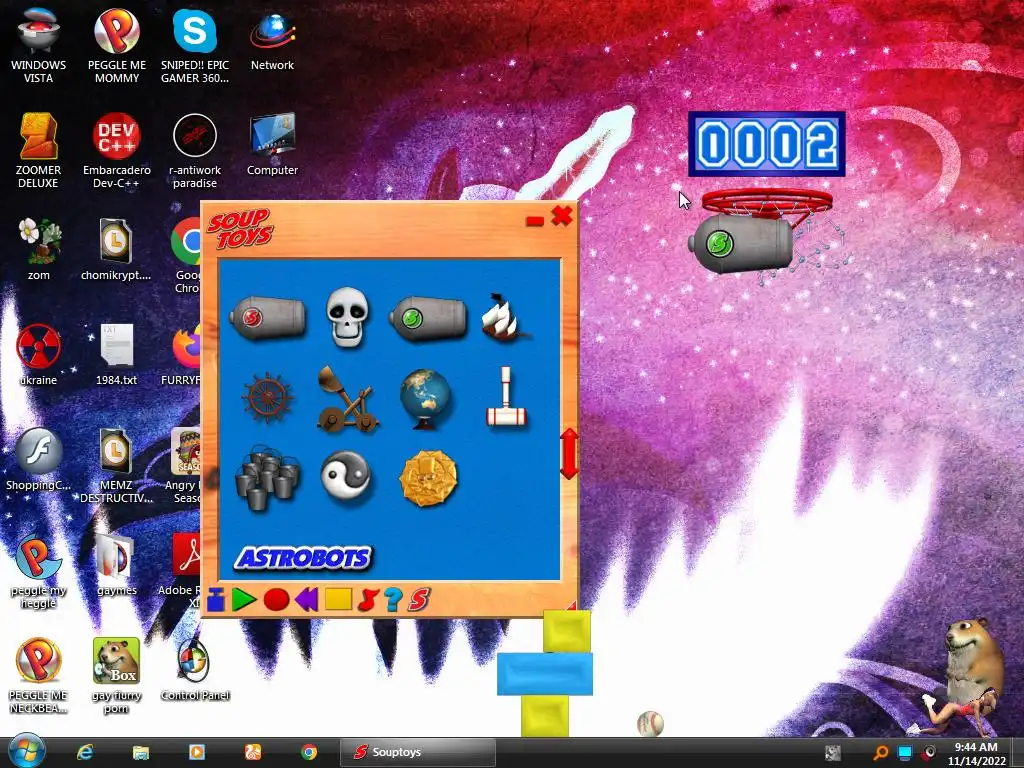
Task: Open the ZOOMER DELUXE shortcut
Action: click(39, 151)
